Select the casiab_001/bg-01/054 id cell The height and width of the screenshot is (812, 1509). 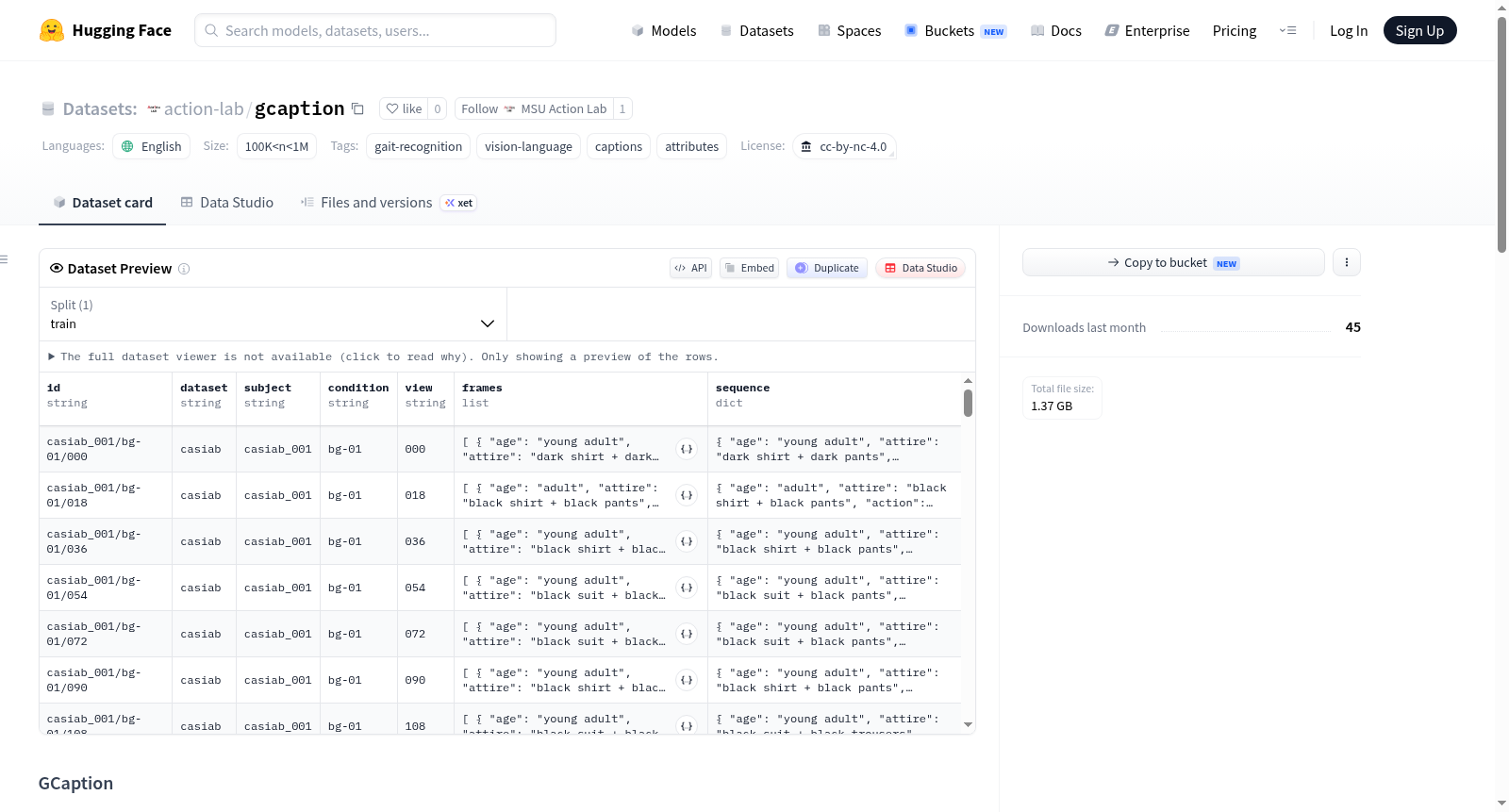[x=106, y=588]
